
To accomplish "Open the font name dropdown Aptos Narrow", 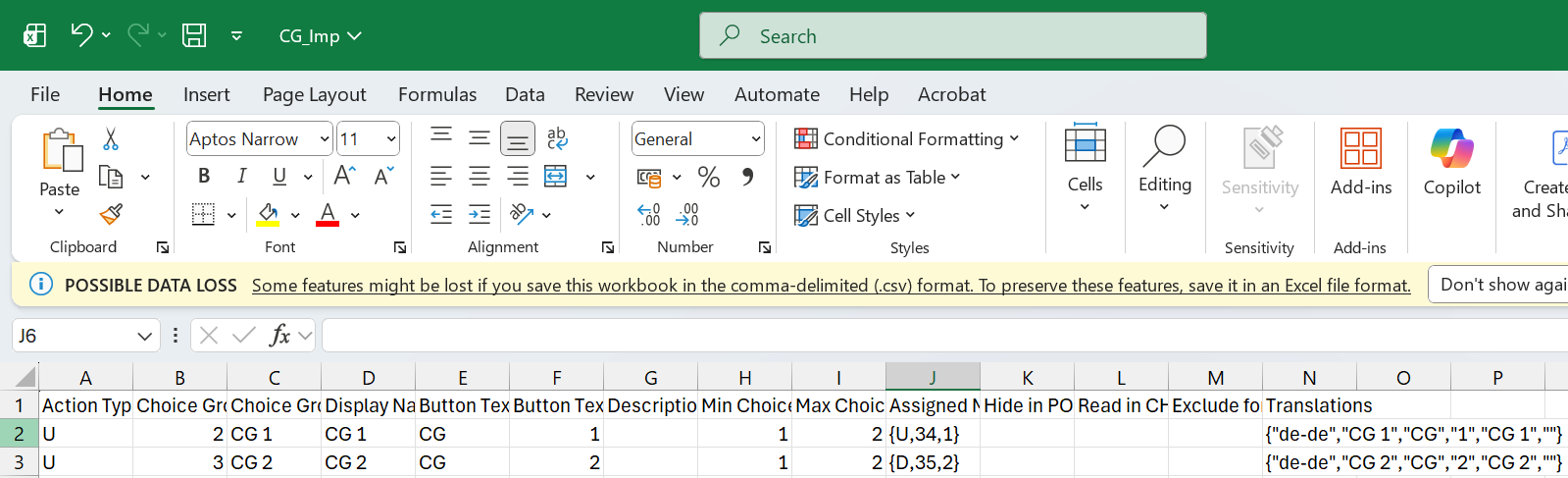I will pos(325,139).
